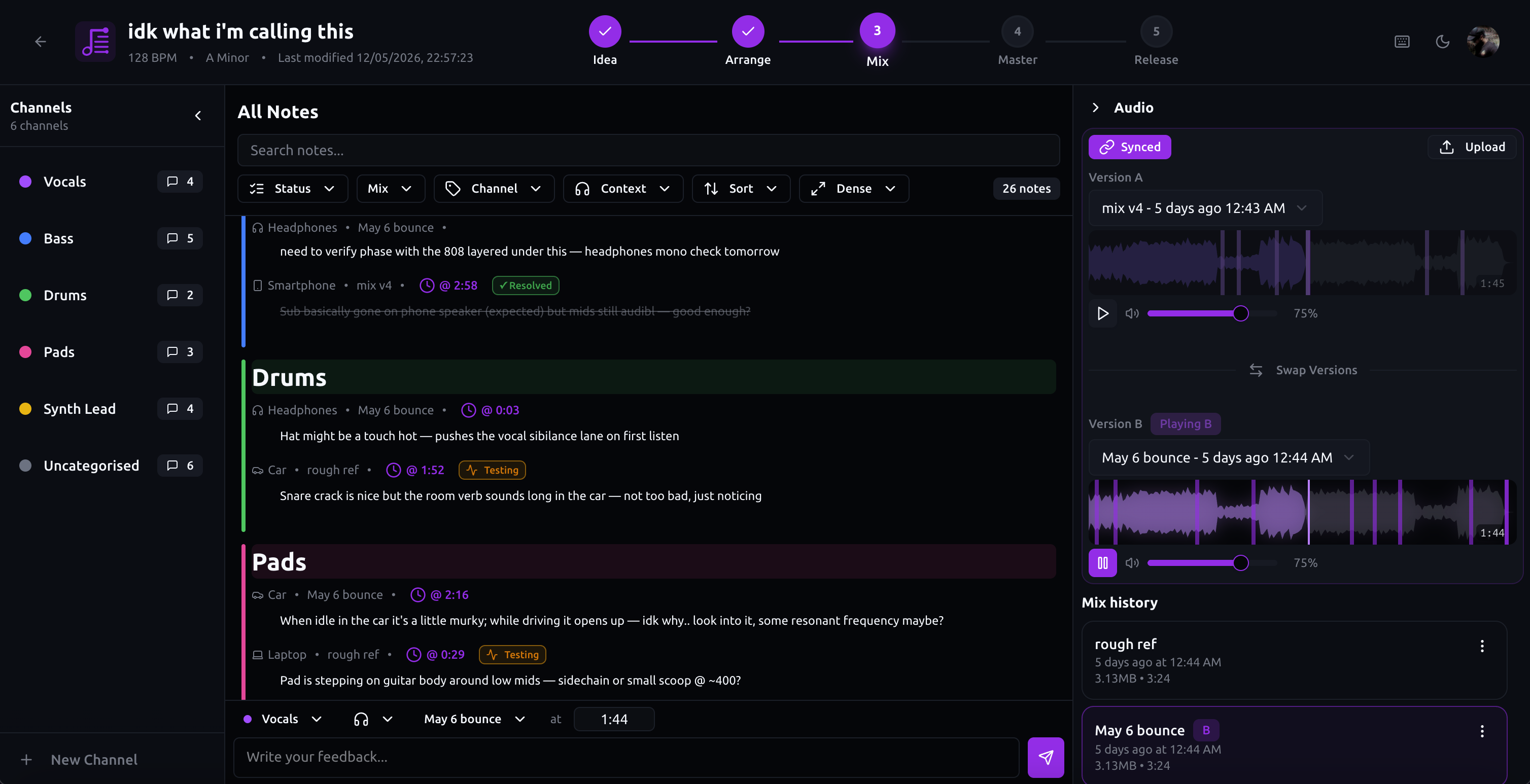Open rough ref mix options menu
This screenshot has height=784, width=1530.
click(1482, 646)
